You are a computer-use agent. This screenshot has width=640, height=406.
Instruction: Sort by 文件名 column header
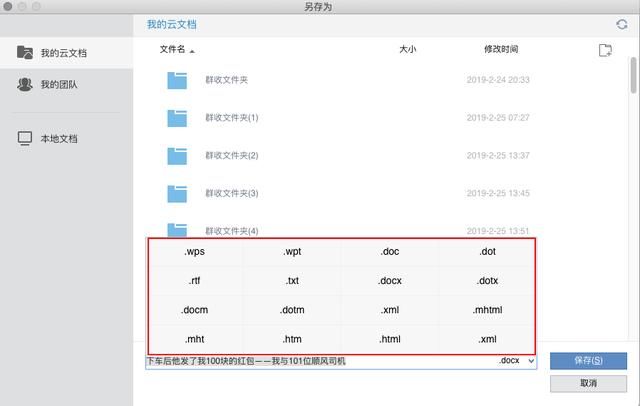tap(172, 49)
